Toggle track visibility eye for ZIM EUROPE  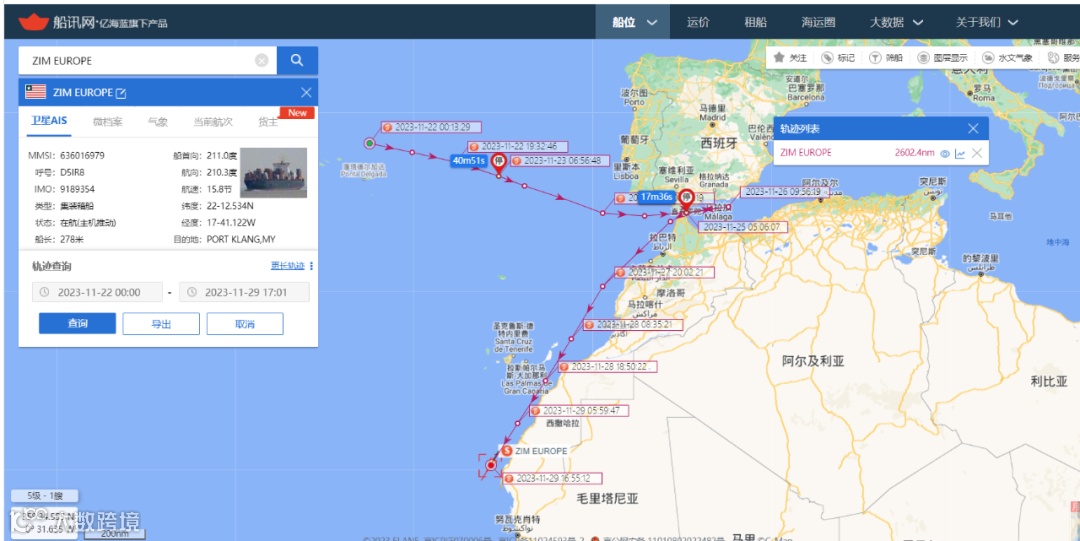(x=945, y=153)
